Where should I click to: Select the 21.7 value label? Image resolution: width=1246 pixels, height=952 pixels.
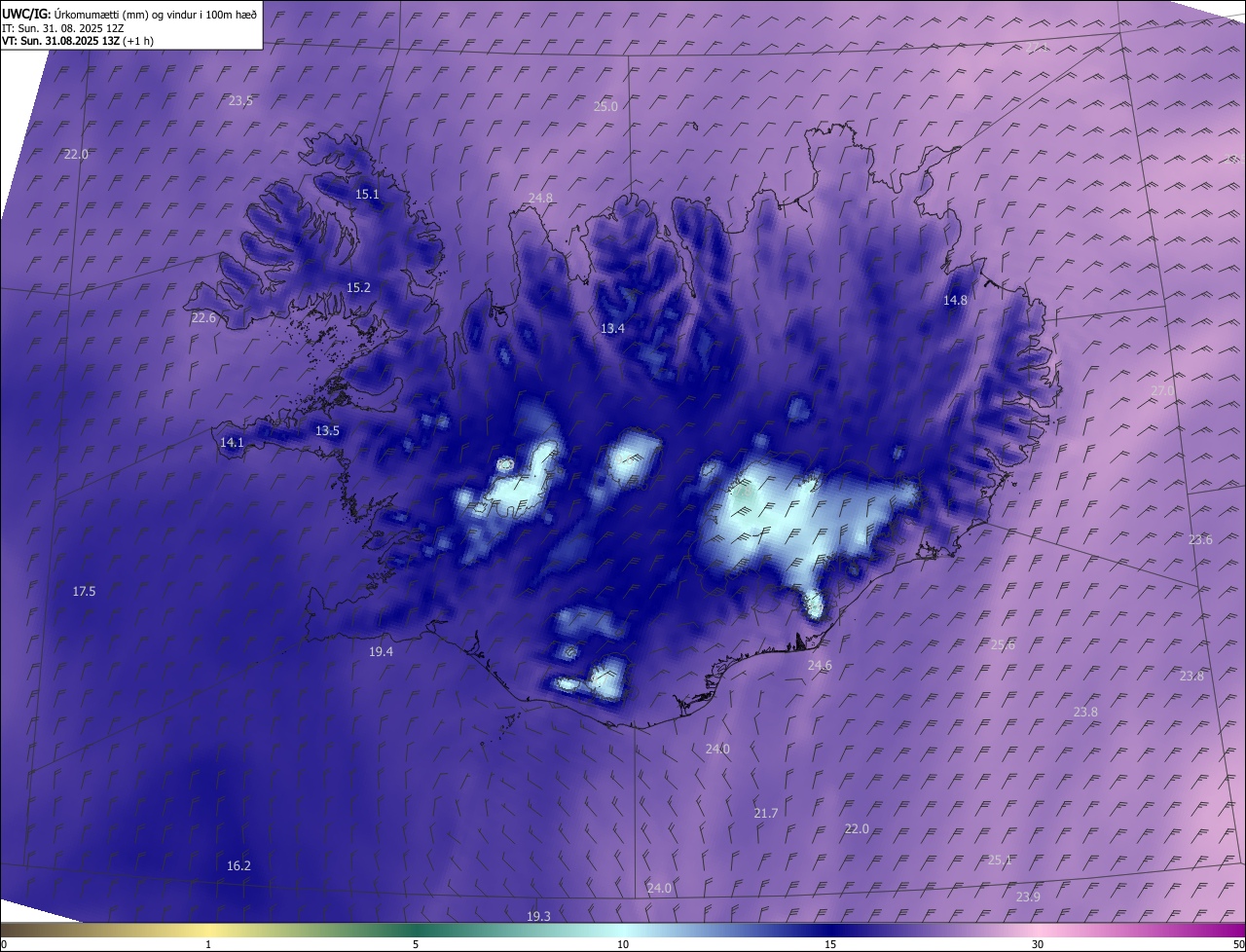766,814
